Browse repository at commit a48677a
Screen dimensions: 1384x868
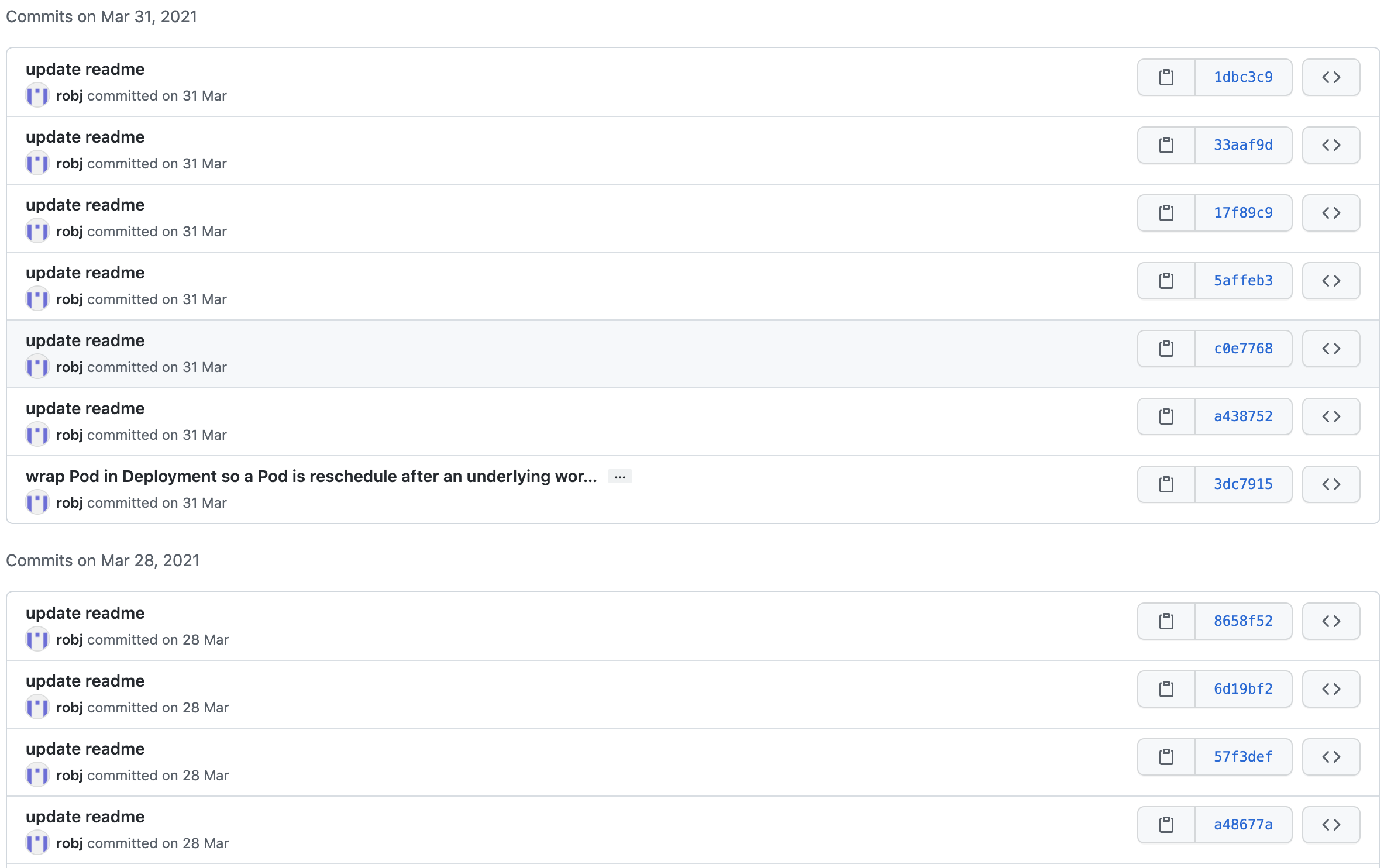pyautogui.click(x=1331, y=825)
